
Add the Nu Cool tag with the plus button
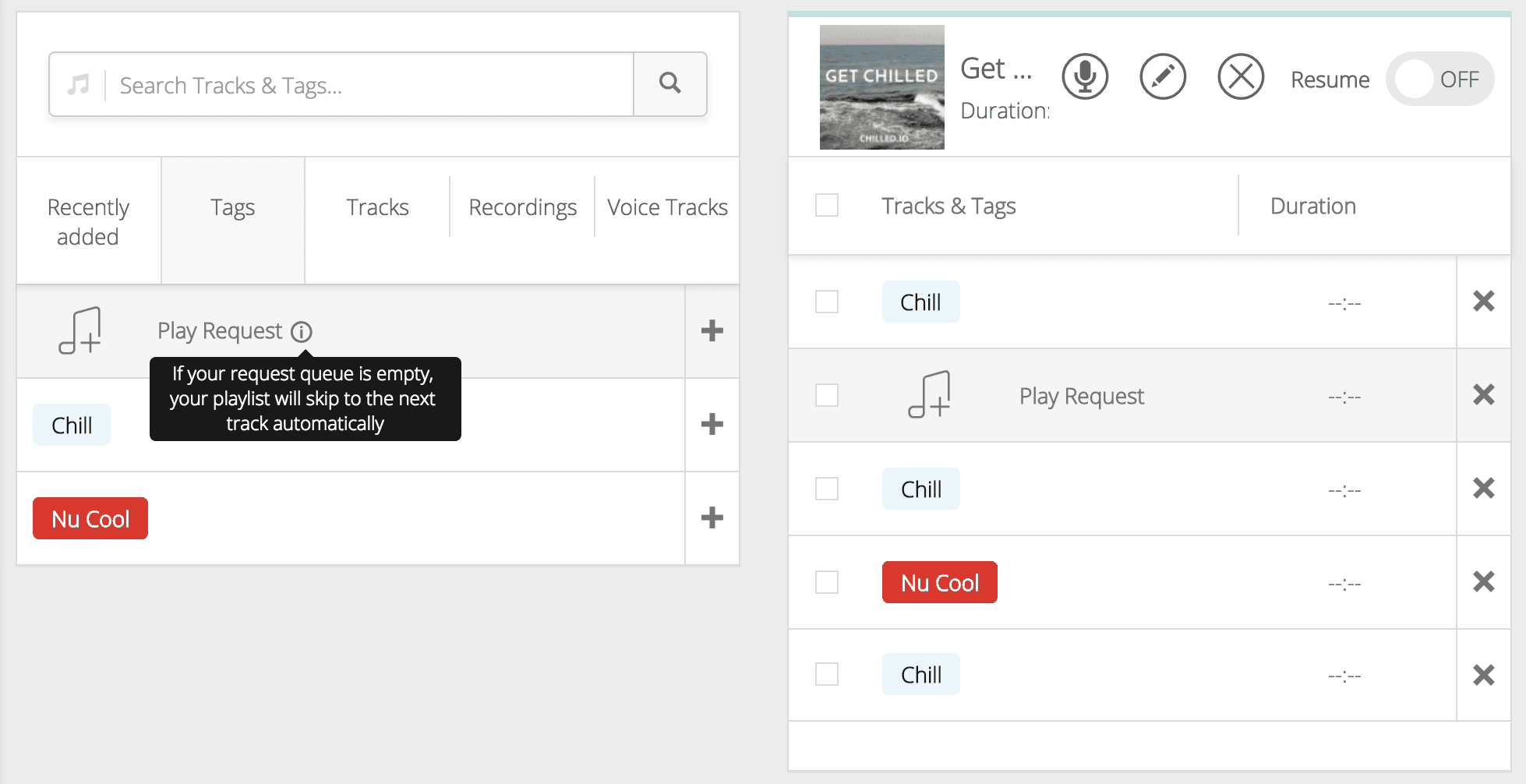click(x=711, y=517)
